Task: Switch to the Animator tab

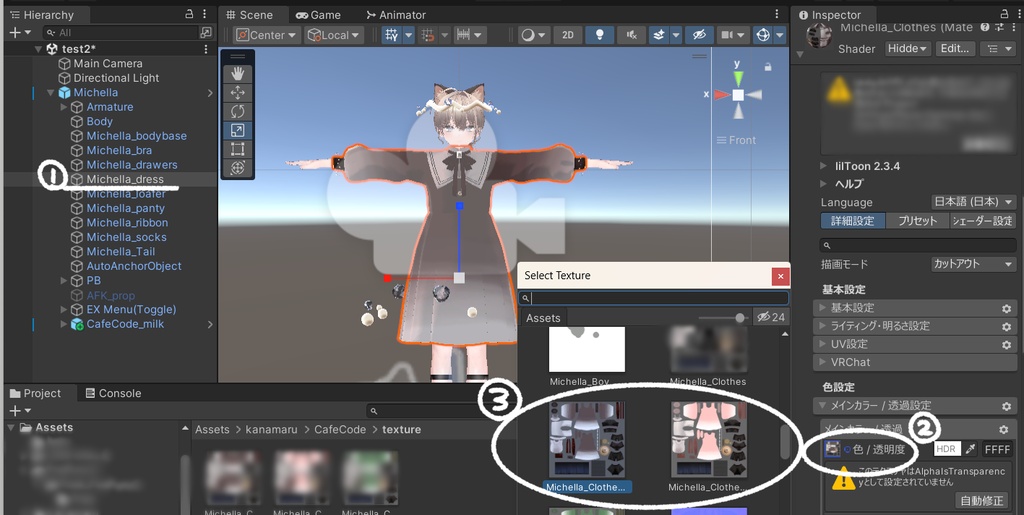Action: click(396, 14)
